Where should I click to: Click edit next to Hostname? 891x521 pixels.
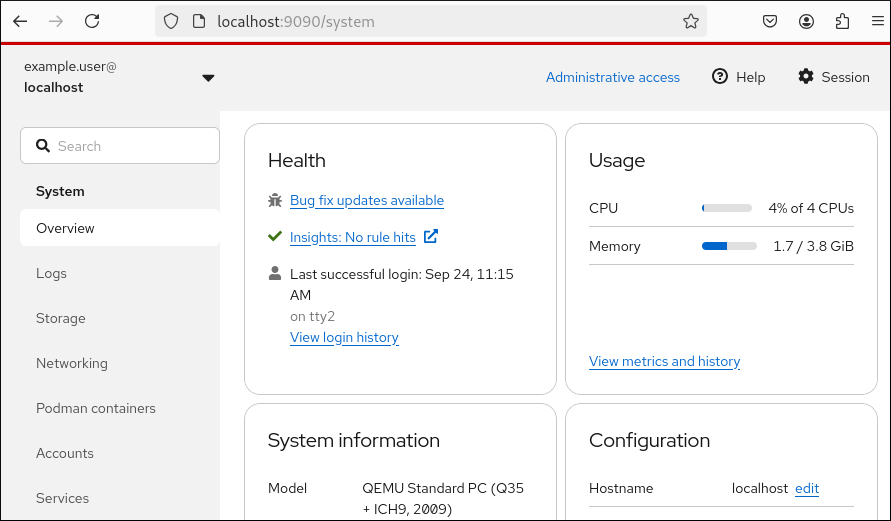coord(806,489)
